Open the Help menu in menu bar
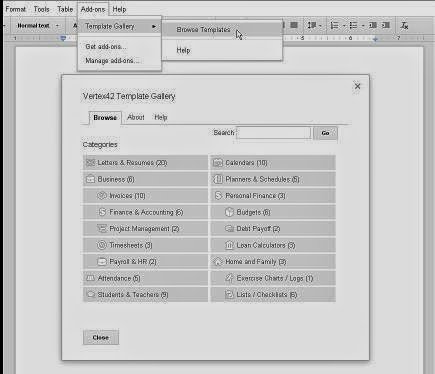Image resolution: width=435 pixels, height=374 pixels. (x=119, y=9)
